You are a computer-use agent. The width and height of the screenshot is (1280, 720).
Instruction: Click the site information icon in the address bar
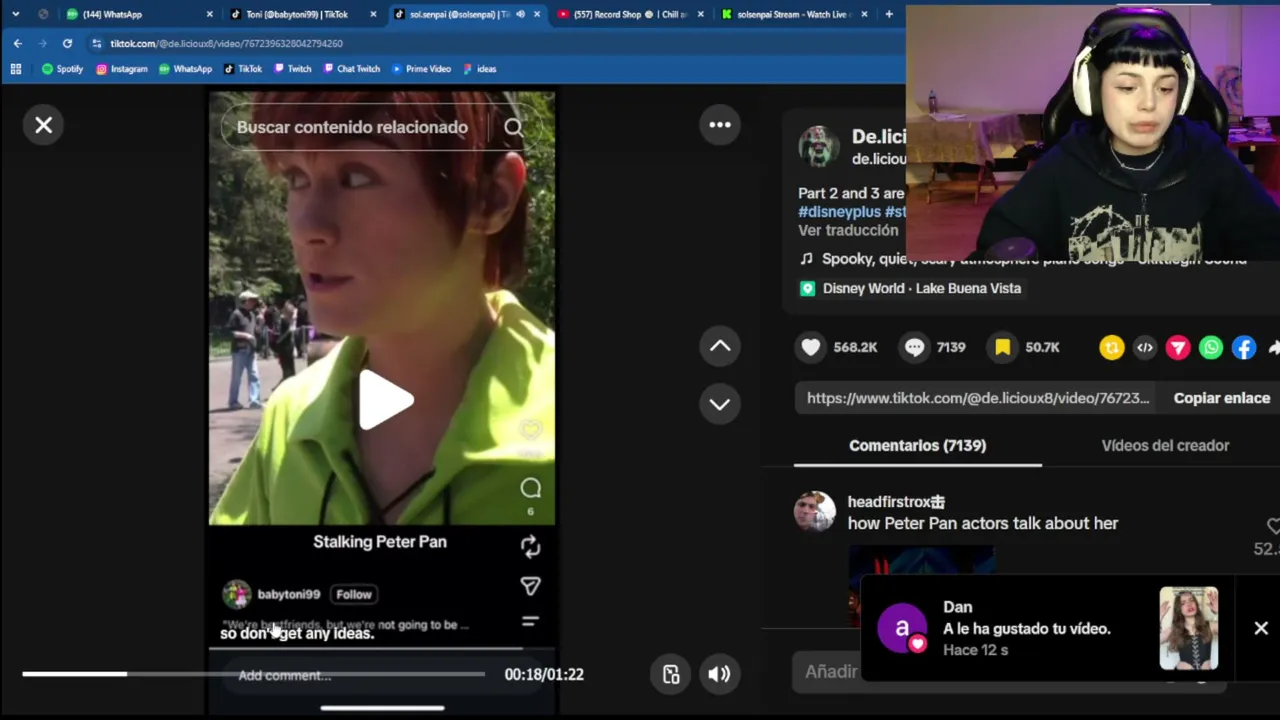[96, 43]
